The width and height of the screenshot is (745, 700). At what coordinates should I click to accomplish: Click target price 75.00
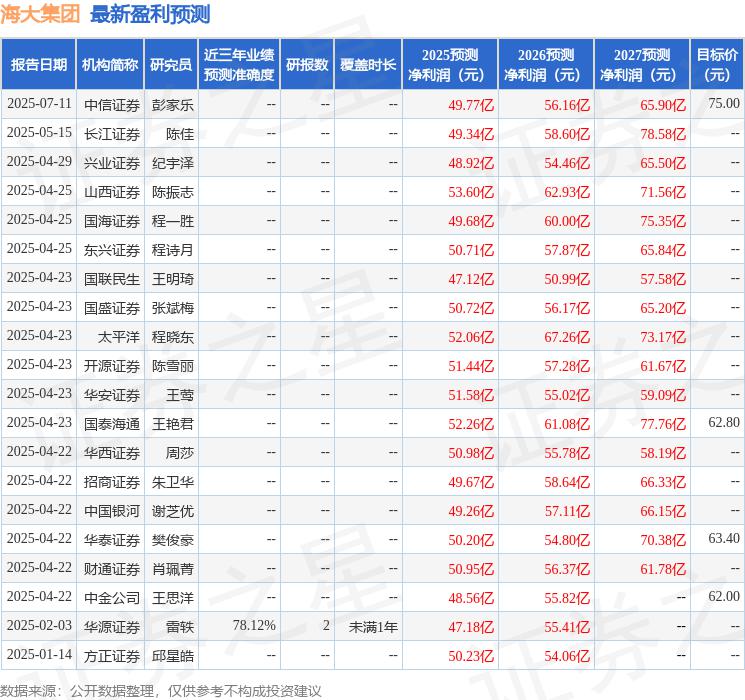pyautogui.click(x=724, y=103)
